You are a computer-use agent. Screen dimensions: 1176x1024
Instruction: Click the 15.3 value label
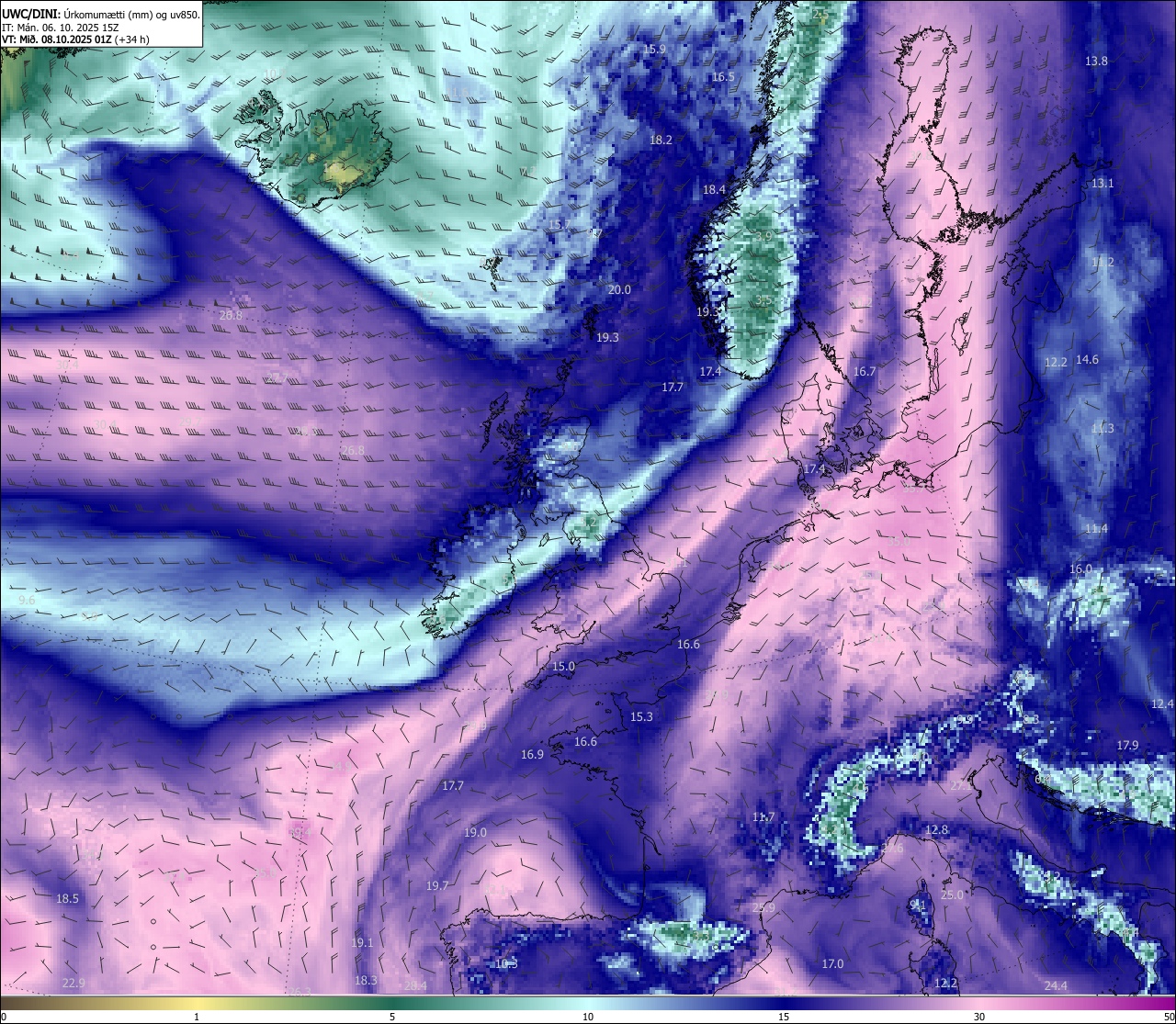[x=641, y=716]
